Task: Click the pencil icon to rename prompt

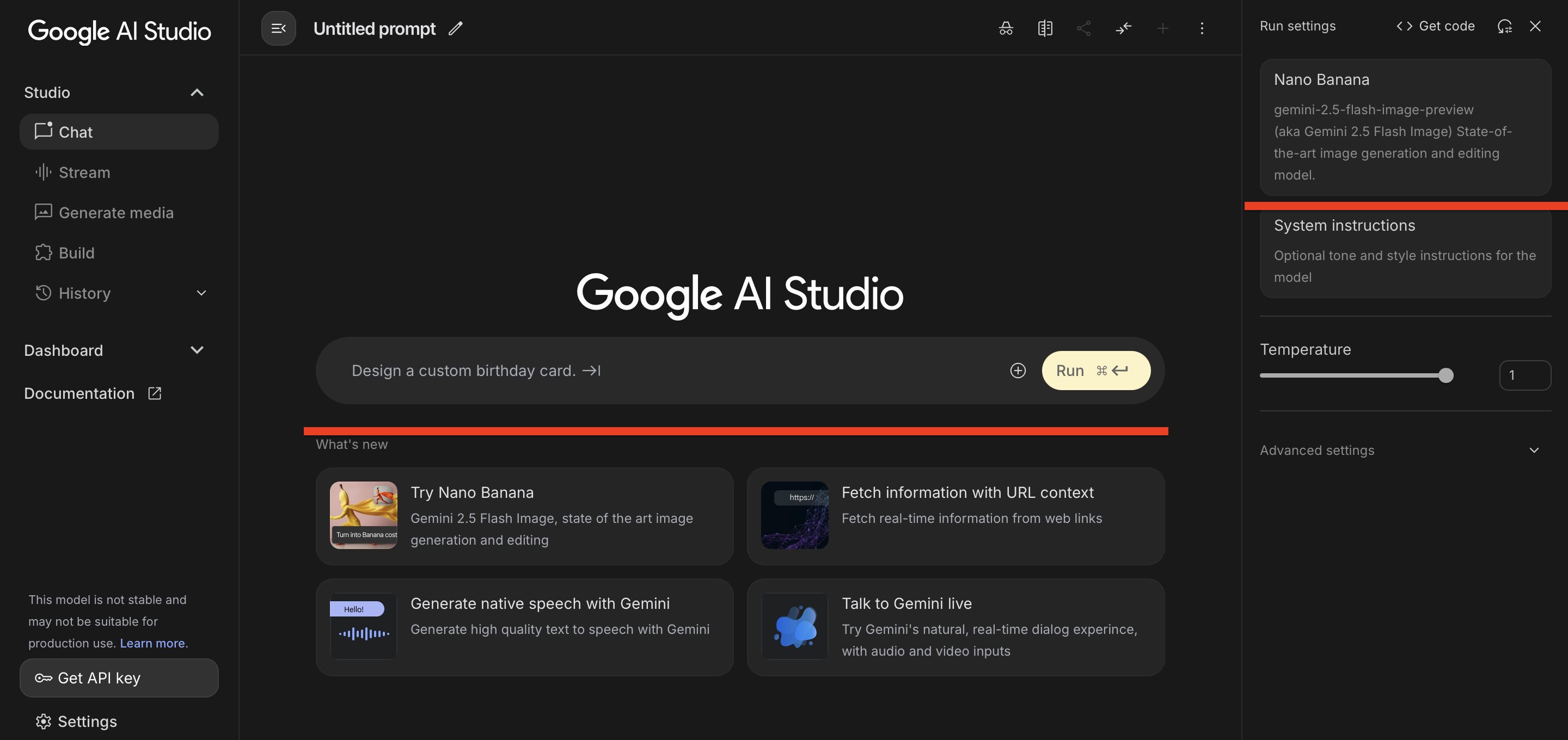Action: point(455,29)
